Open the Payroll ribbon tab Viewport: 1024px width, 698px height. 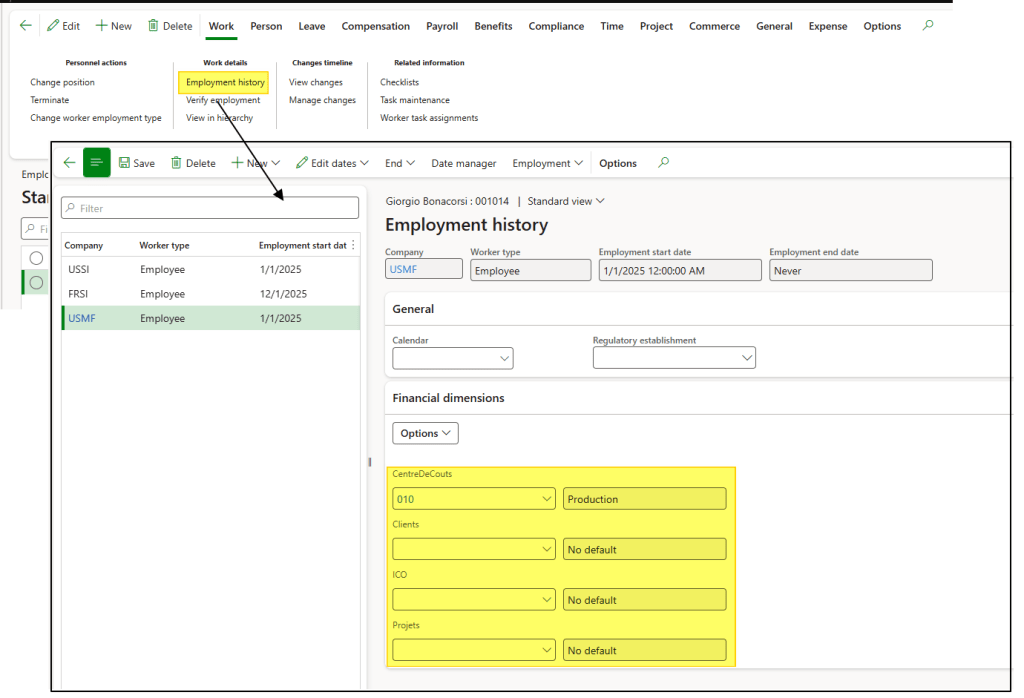coord(442,26)
